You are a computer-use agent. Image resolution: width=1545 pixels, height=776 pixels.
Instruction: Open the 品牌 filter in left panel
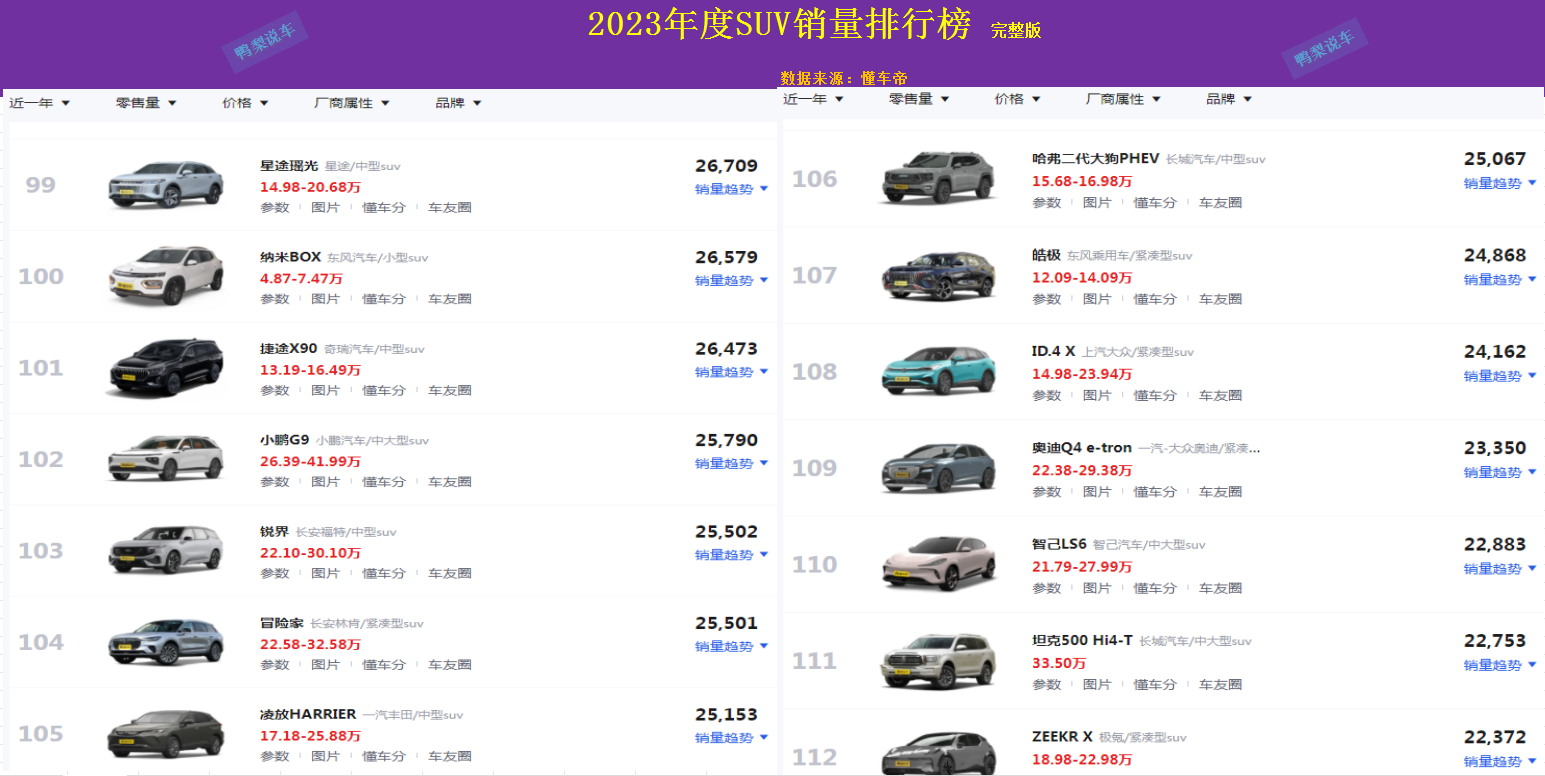coord(459,103)
